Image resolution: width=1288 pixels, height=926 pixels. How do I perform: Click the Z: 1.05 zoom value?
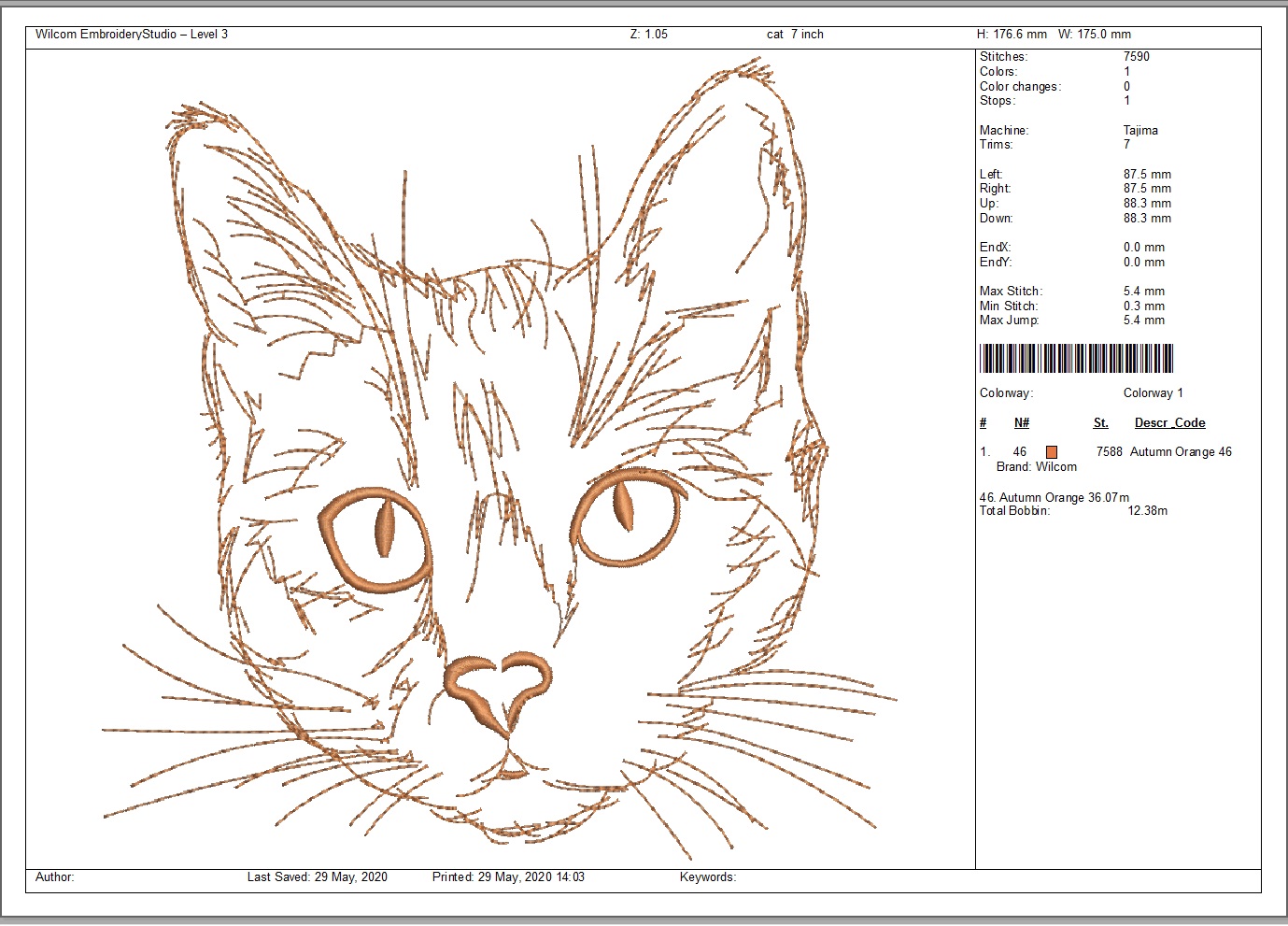[649, 35]
